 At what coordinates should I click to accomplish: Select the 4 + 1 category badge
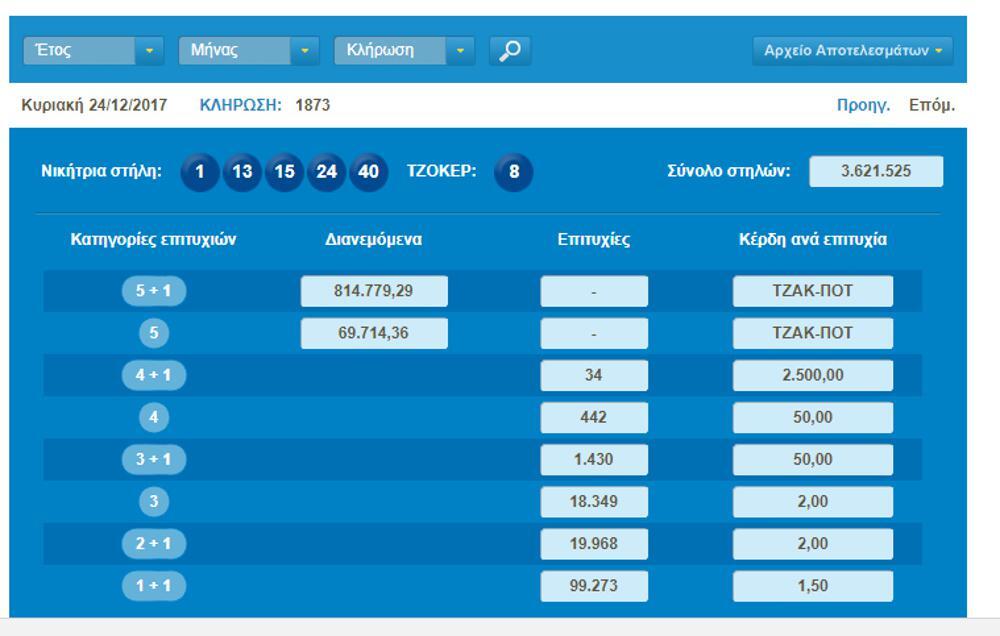pyautogui.click(x=154, y=375)
